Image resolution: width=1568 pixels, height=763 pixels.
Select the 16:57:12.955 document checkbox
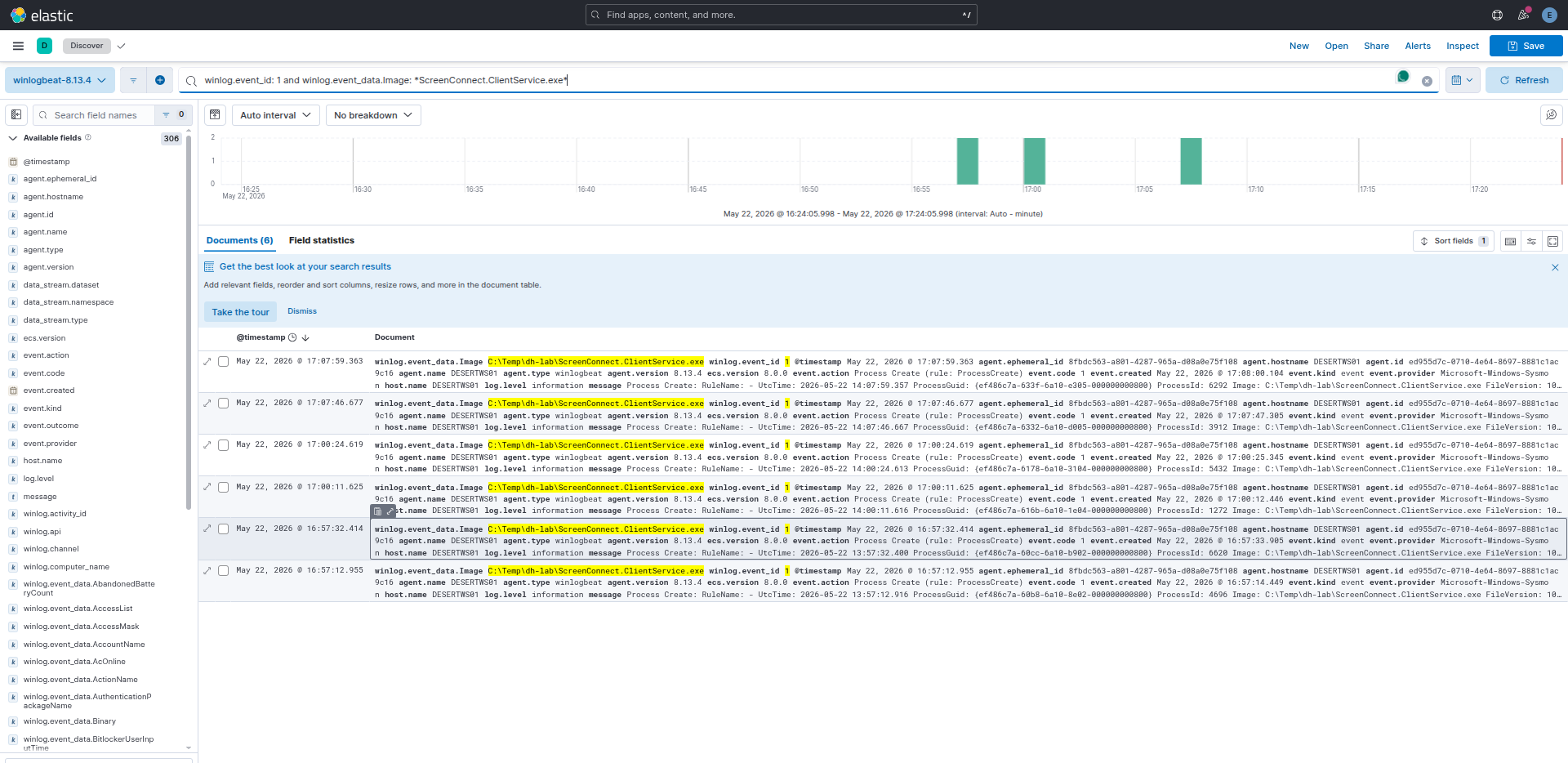(x=223, y=570)
